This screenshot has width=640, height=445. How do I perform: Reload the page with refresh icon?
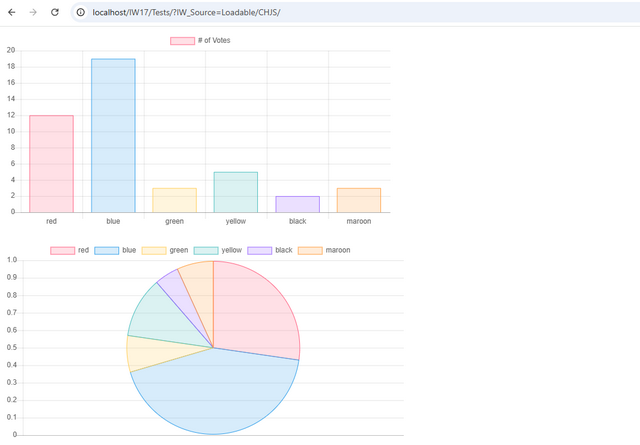(x=55, y=12)
